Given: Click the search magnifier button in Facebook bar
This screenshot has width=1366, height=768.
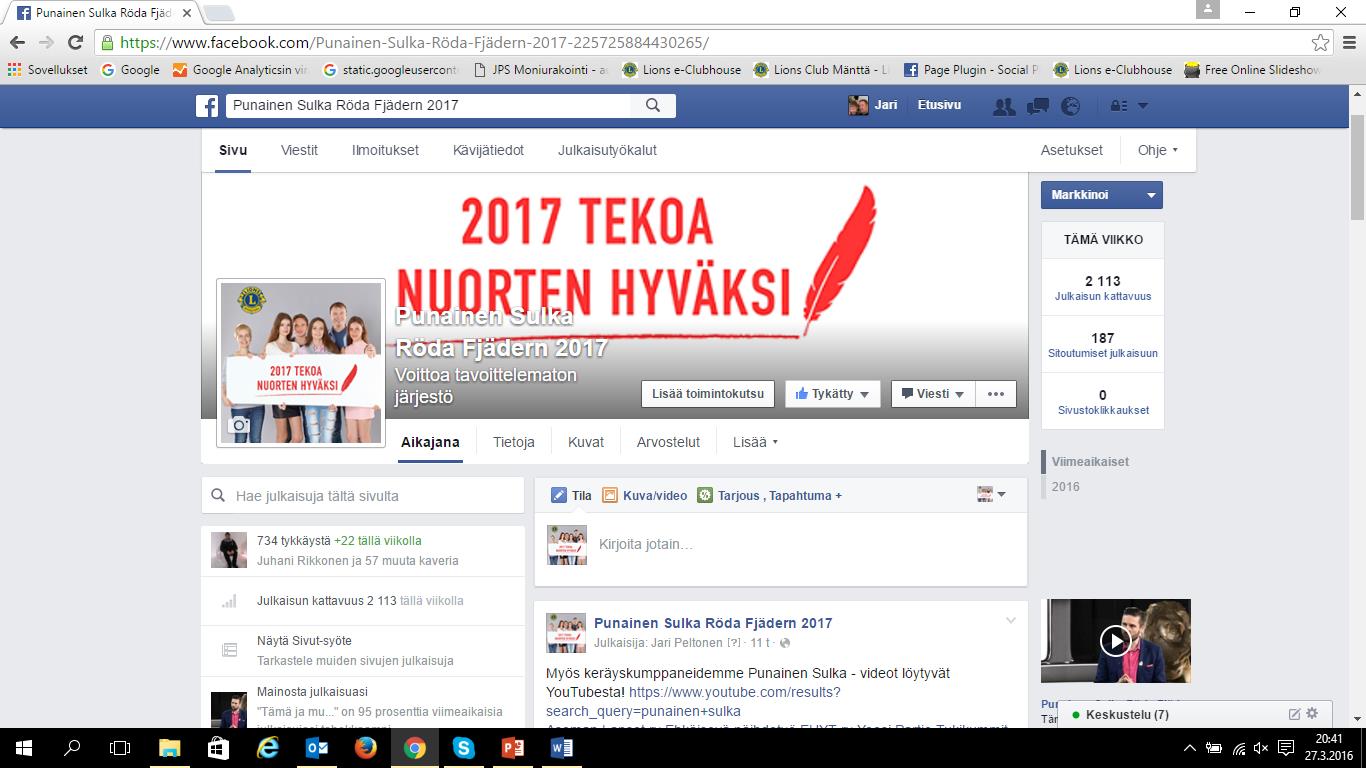Looking at the screenshot, I should click(653, 105).
